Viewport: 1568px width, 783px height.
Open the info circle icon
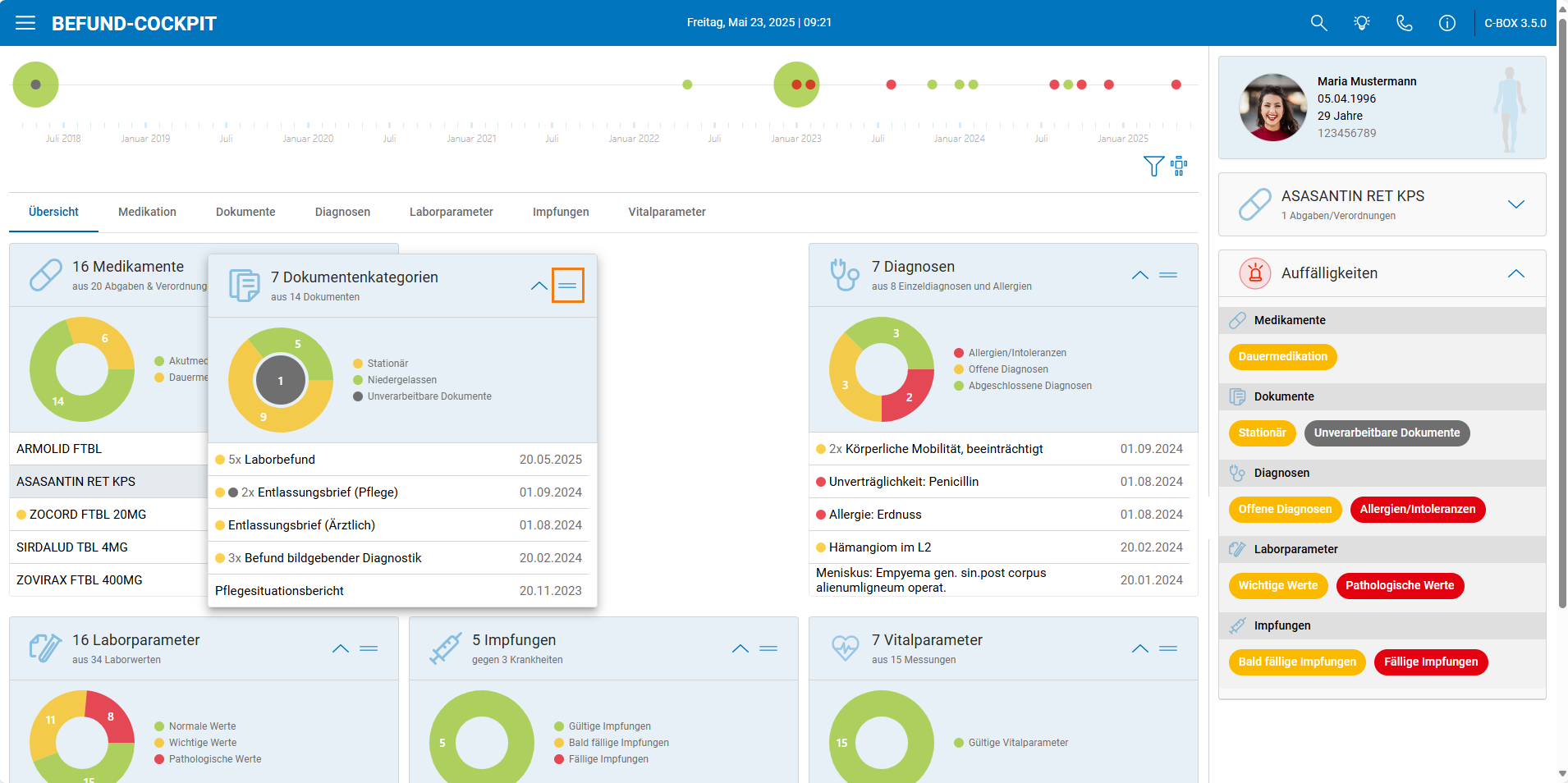pyautogui.click(x=1447, y=23)
